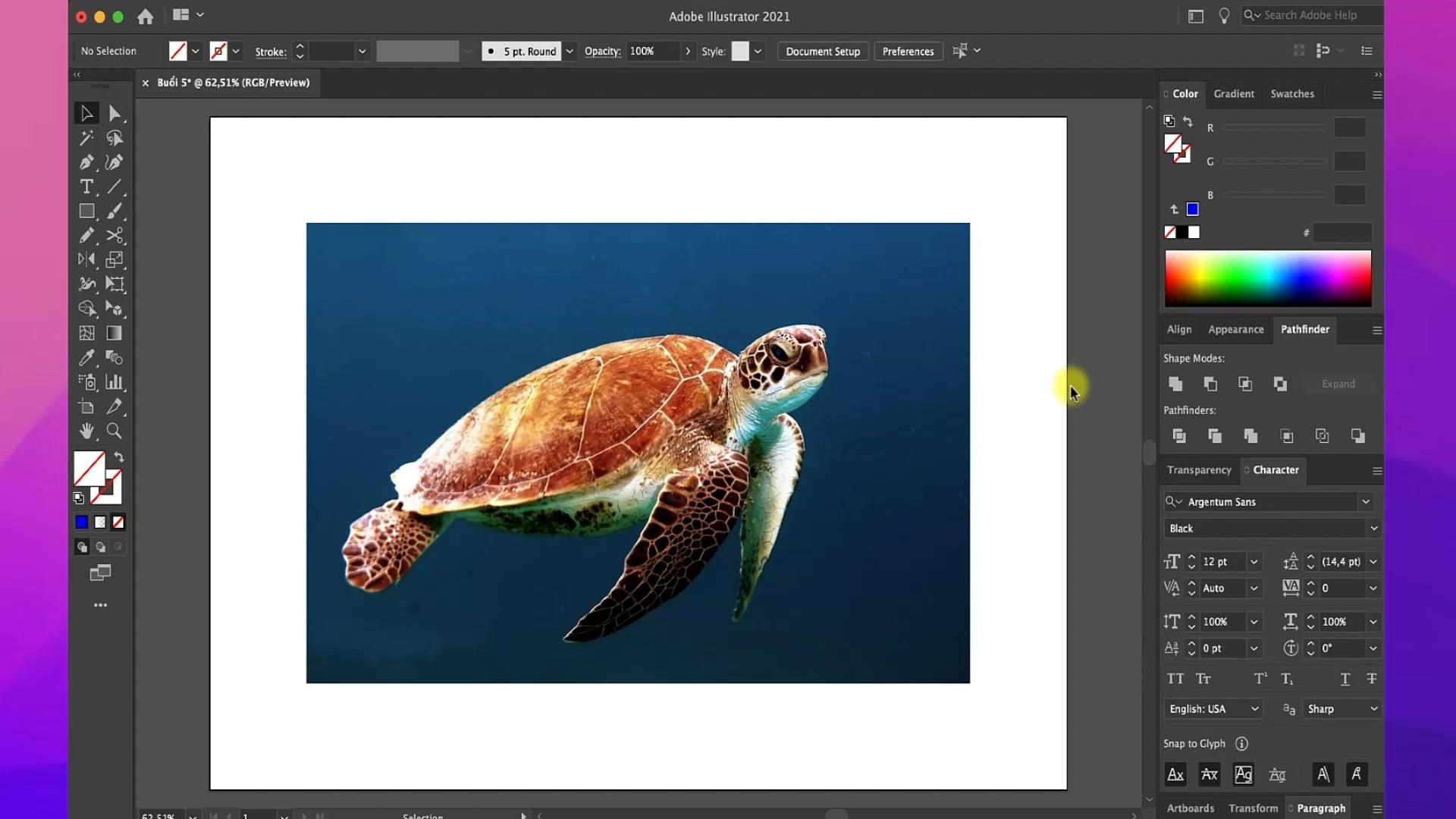Image resolution: width=1456 pixels, height=819 pixels.
Task: Click the Document Setup button
Action: point(823,52)
